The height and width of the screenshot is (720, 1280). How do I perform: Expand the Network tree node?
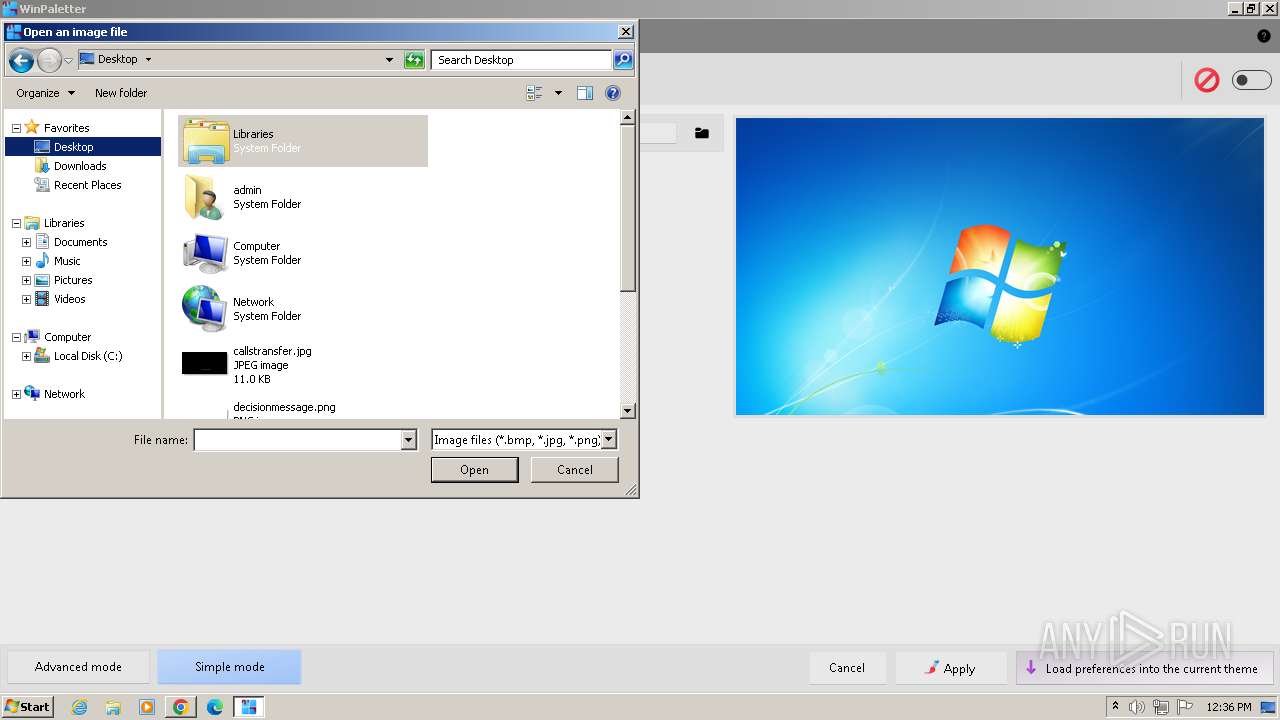click(16, 394)
